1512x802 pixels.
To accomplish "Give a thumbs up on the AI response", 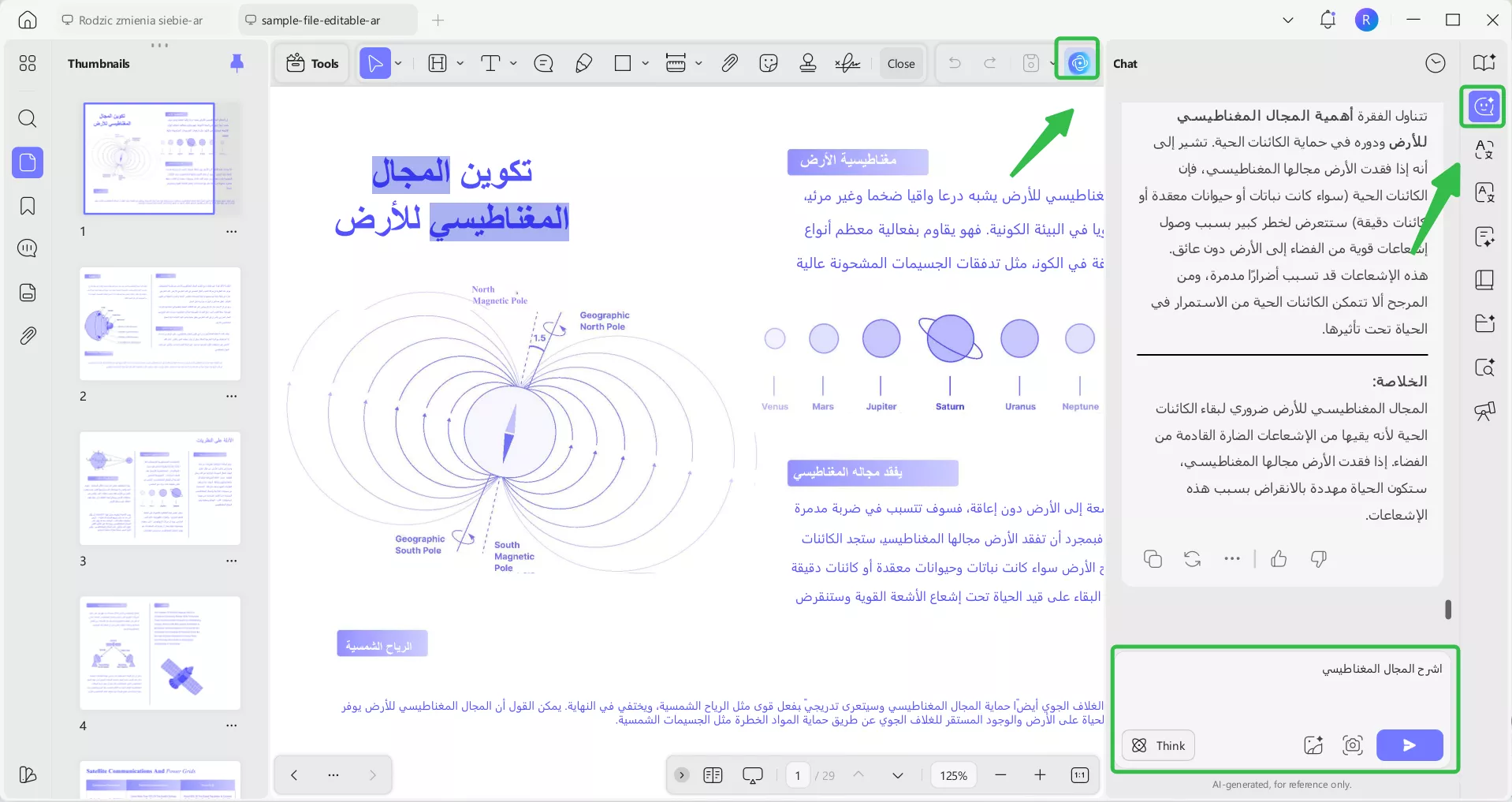I will (x=1279, y=559).
